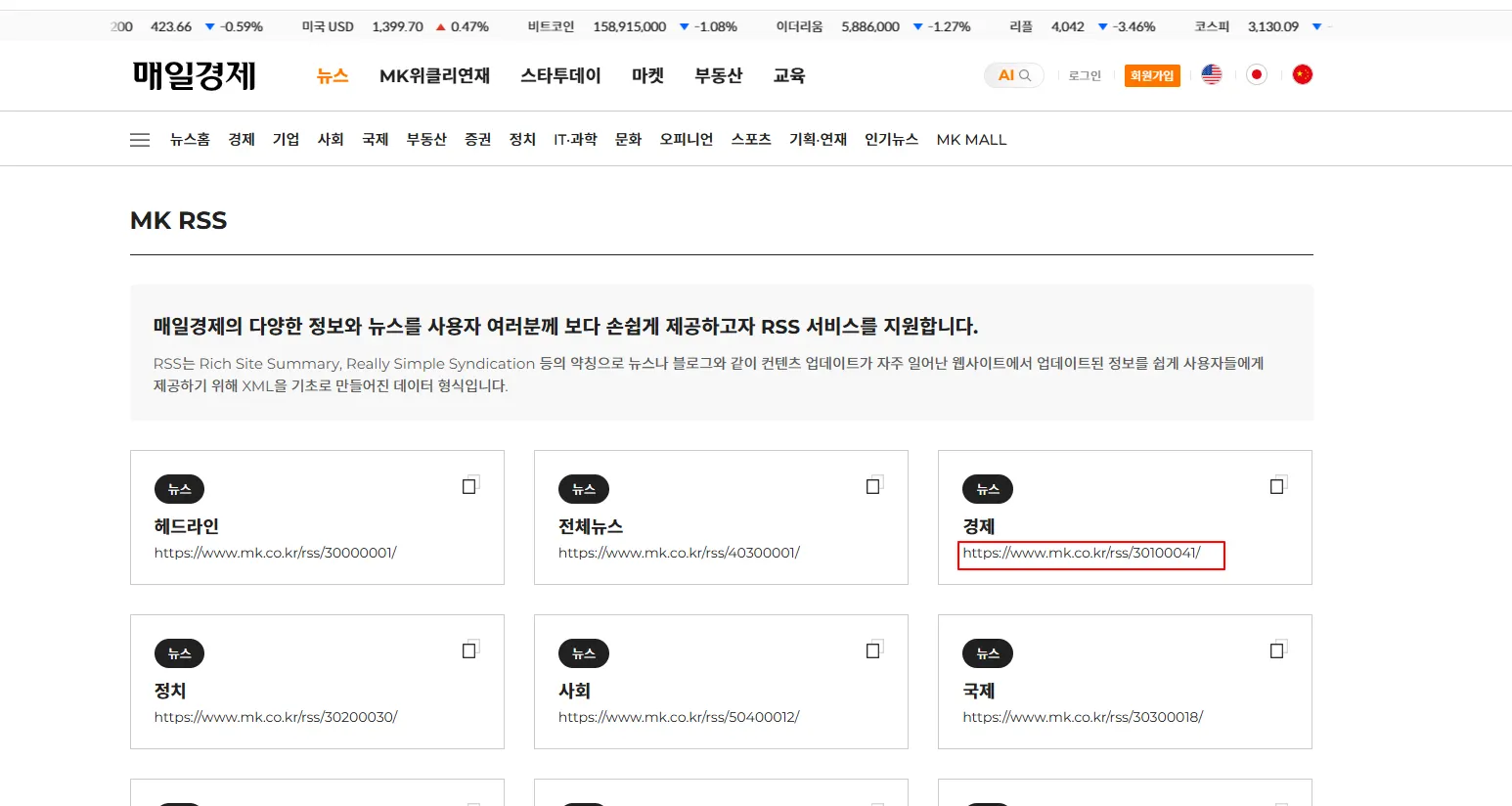This screenshot has width=1512, height=806.
Task: Open MK위클리연재 main menu
Action: tap(435, 75)
